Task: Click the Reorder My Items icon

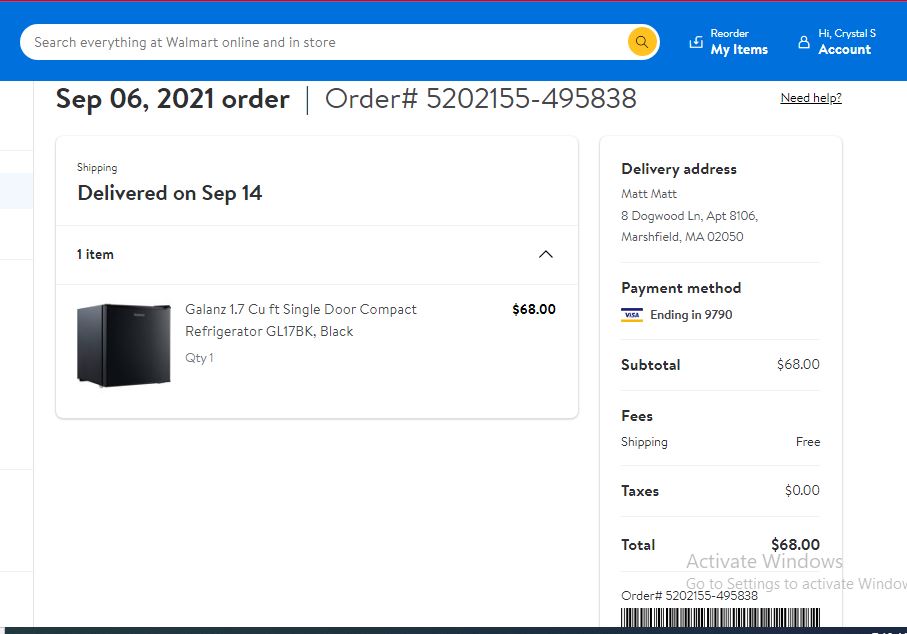Action: [696, 42]
